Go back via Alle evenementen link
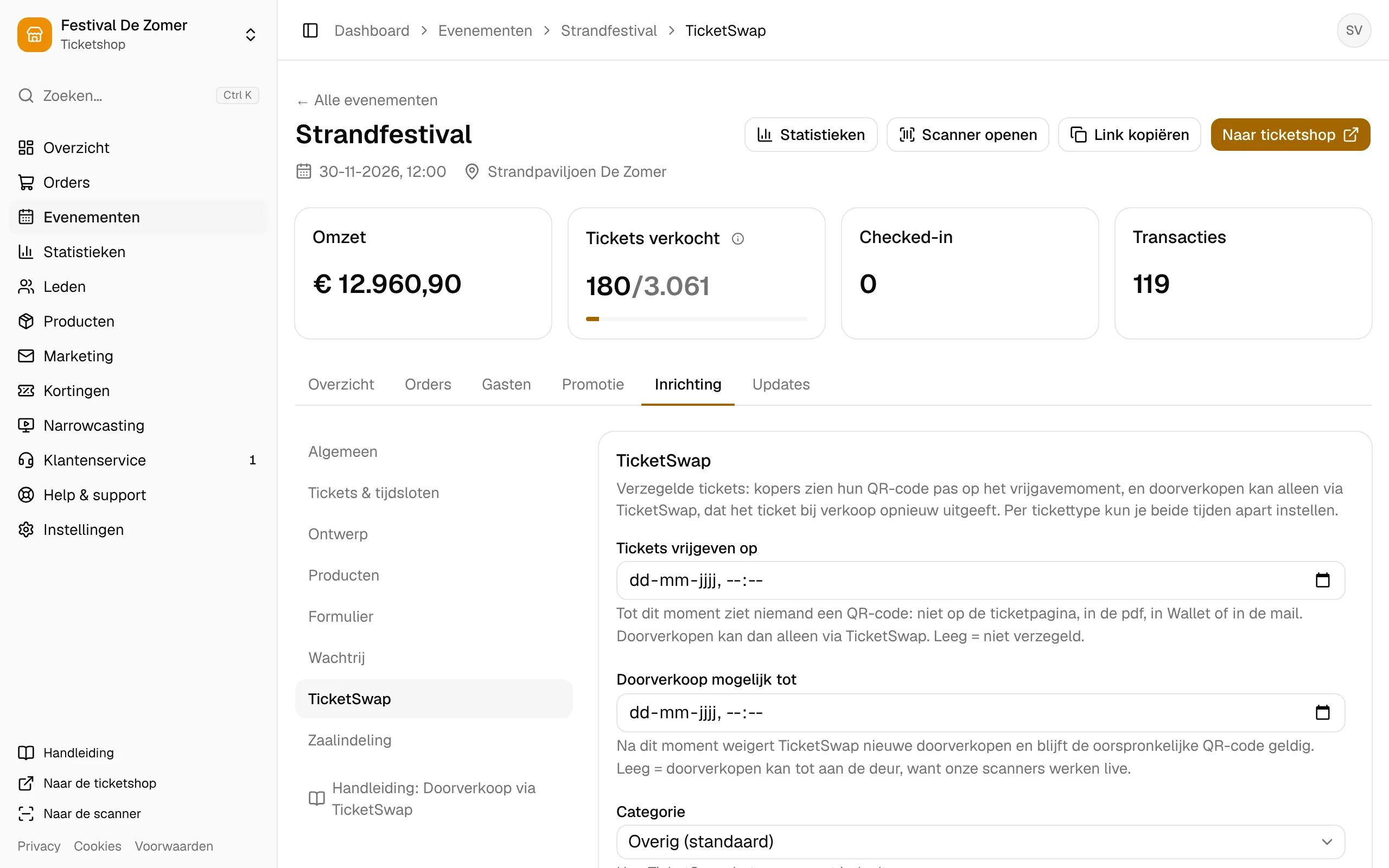This screenshot has height=868, width=1389. (x=367, y=100)
